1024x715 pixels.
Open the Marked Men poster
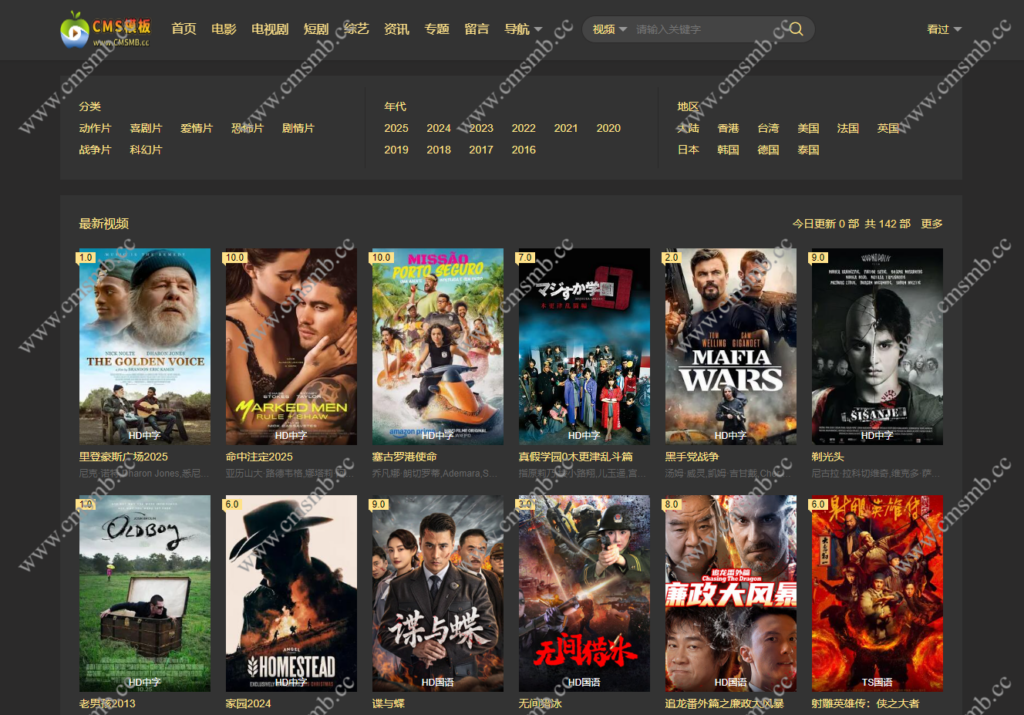[x=291, y=347]
